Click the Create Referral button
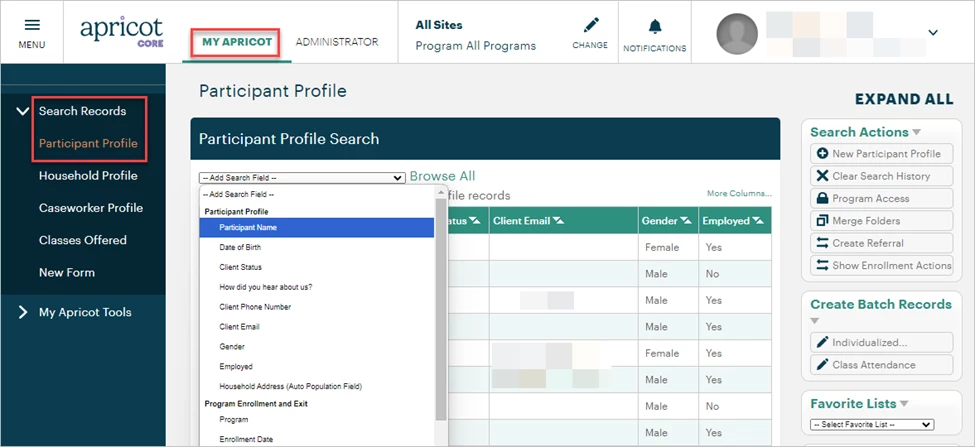This screenshot has height=447, width=975. point(882,244)
